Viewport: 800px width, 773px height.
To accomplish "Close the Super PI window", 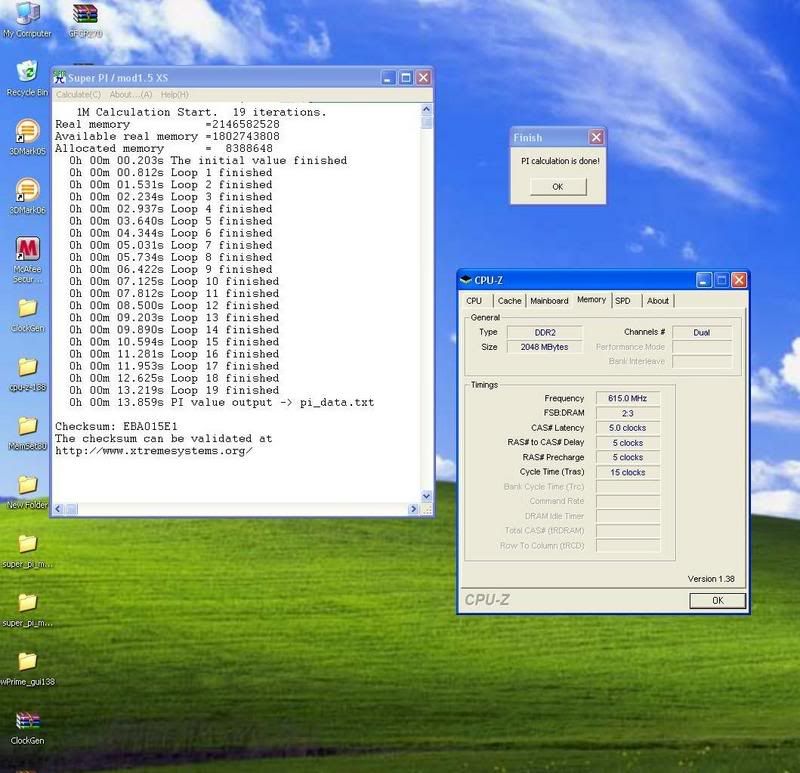I will (423, 78).
